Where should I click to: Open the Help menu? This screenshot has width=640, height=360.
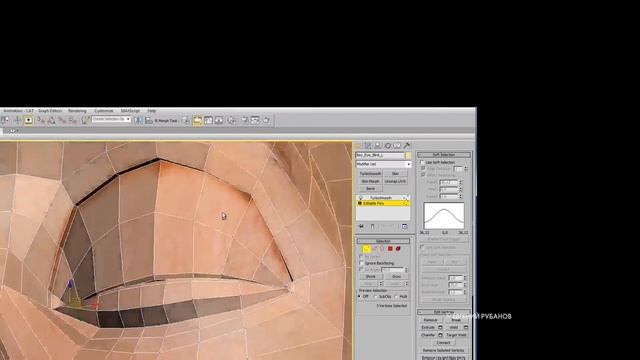click(x=151, y=111)
